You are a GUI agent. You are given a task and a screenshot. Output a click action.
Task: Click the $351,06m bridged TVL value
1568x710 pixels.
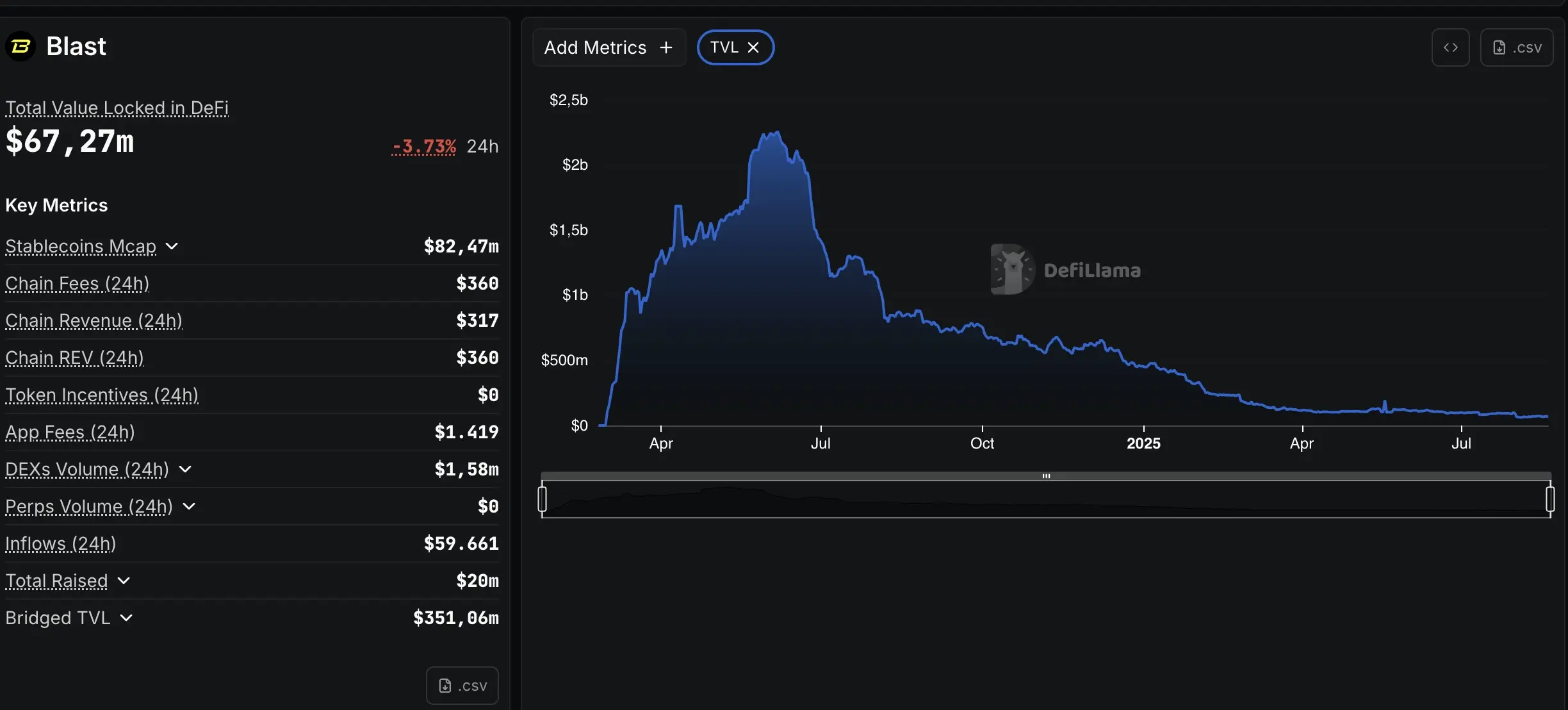[x=456, y=618]
